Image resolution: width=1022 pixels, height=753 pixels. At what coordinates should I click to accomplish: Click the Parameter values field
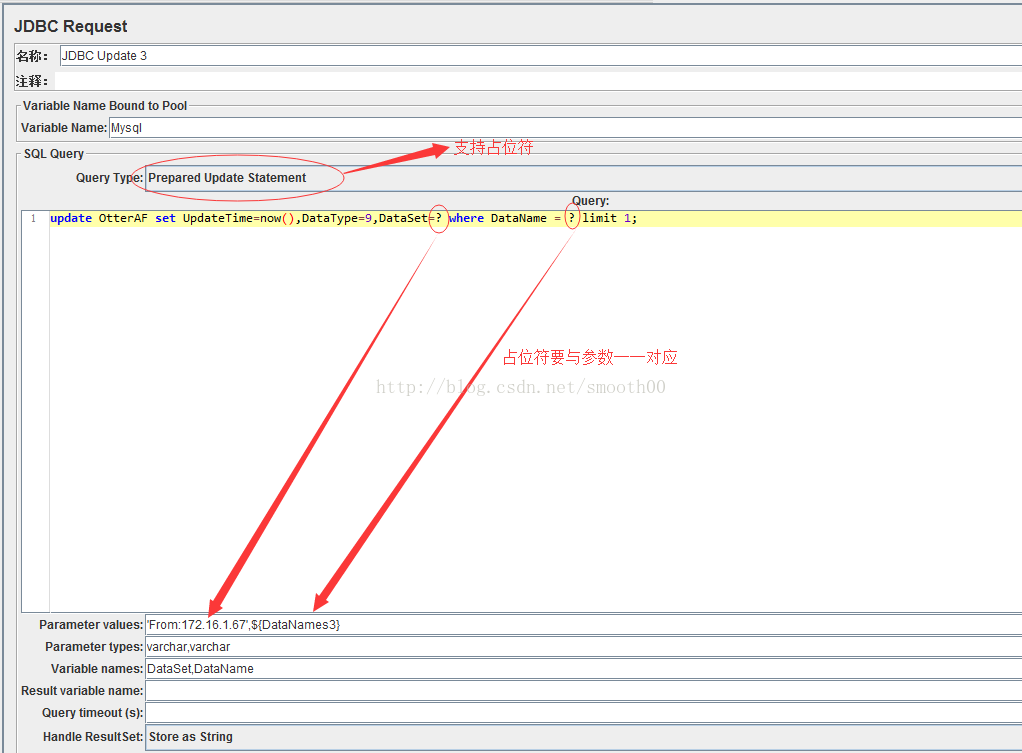(583, 625)
